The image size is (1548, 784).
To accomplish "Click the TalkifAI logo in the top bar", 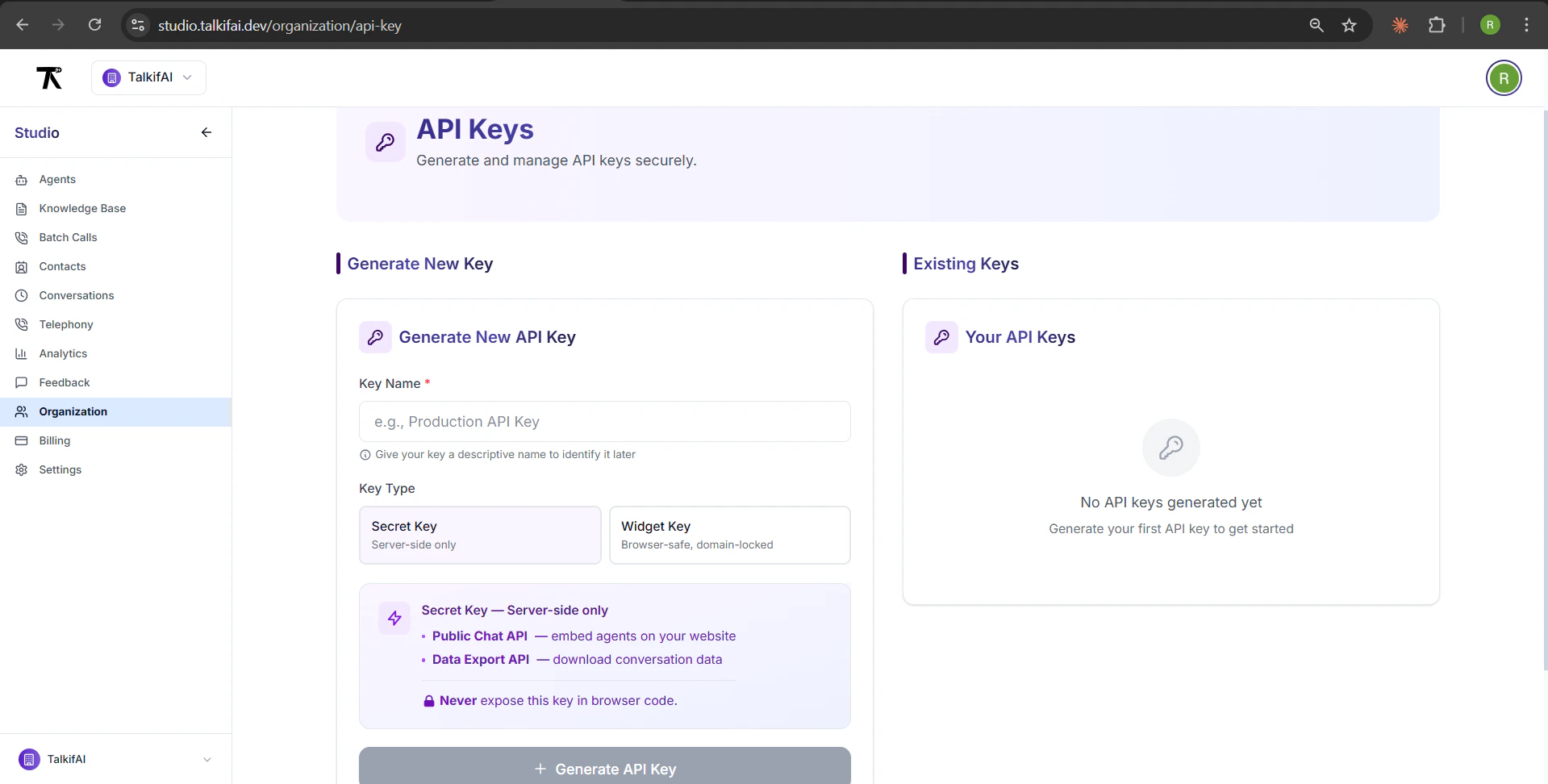I will click(49, 77).
